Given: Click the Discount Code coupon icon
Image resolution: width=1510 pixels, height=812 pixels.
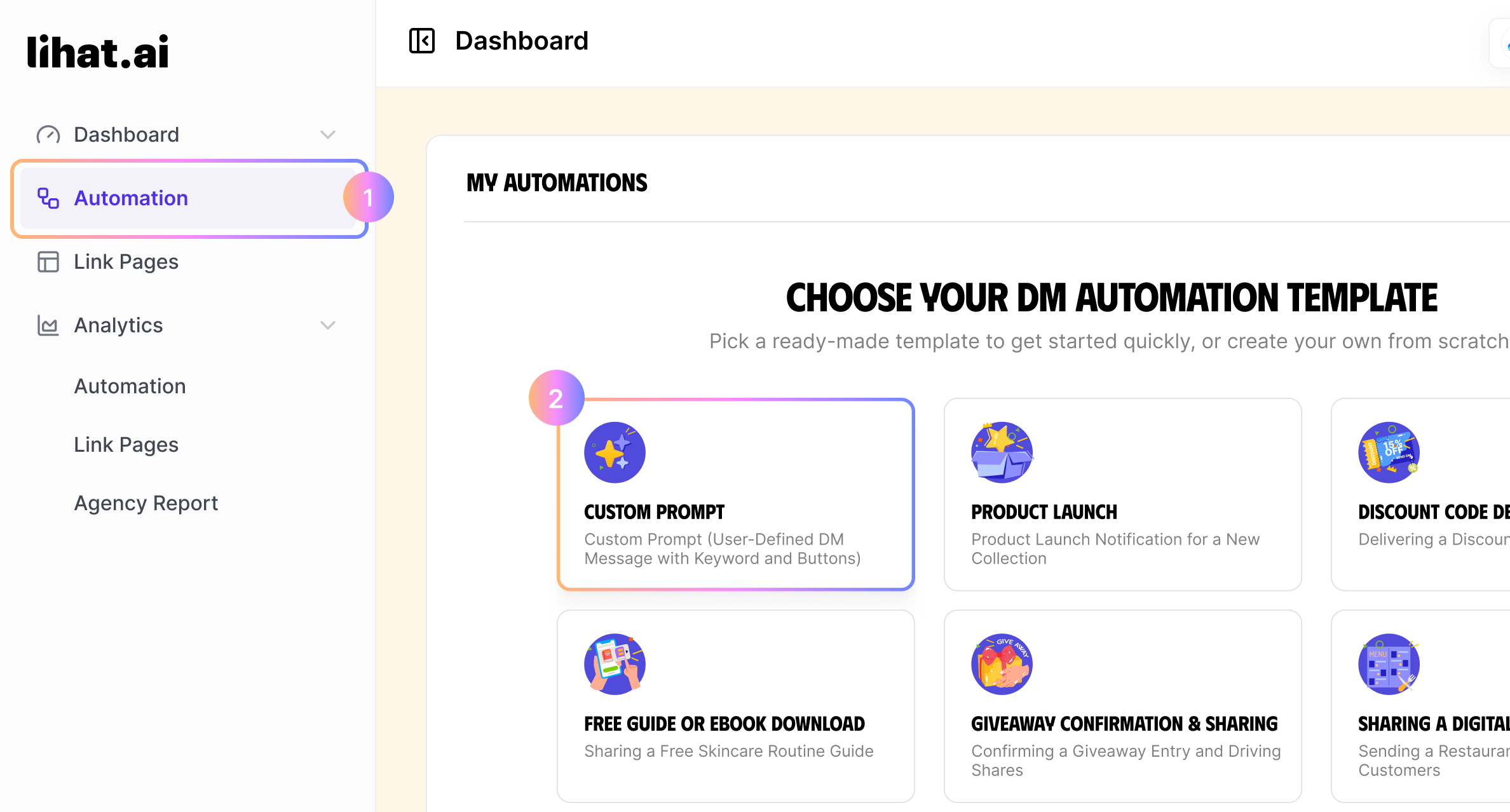Looking at the screenshot, I should (1389, 452).
